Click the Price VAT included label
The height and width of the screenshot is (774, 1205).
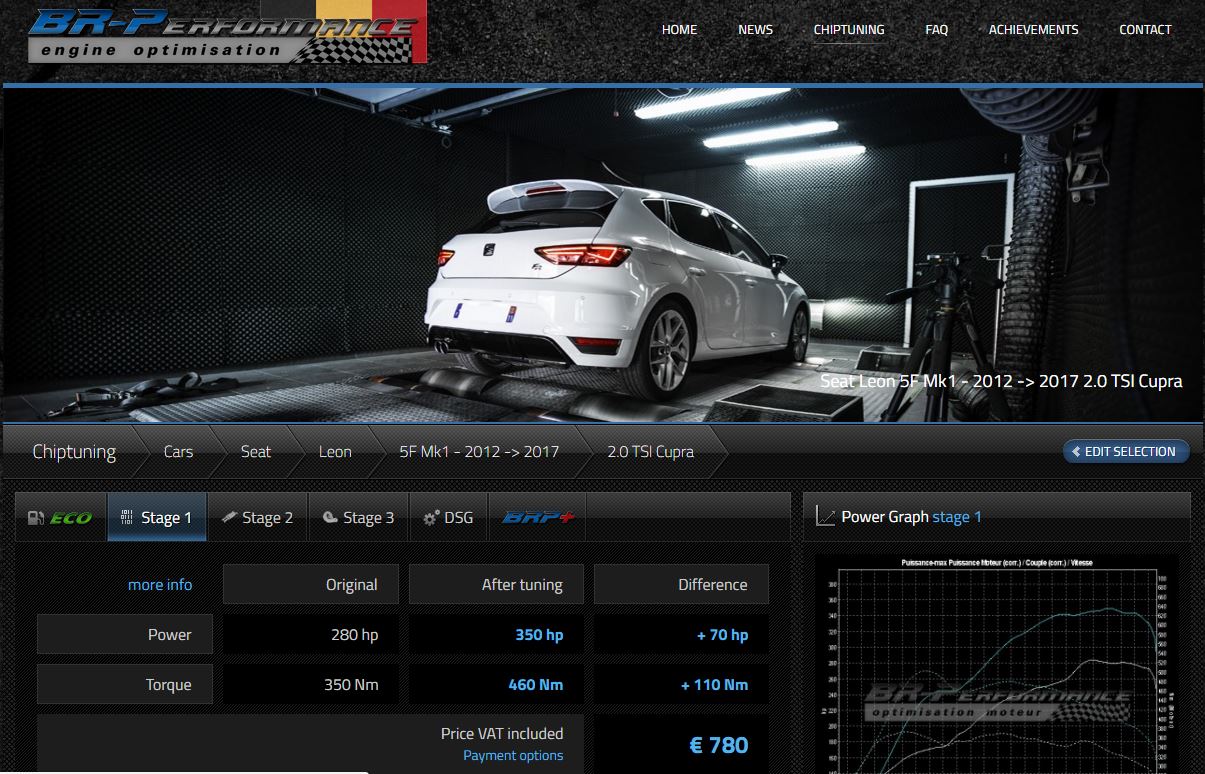[502, 734]
